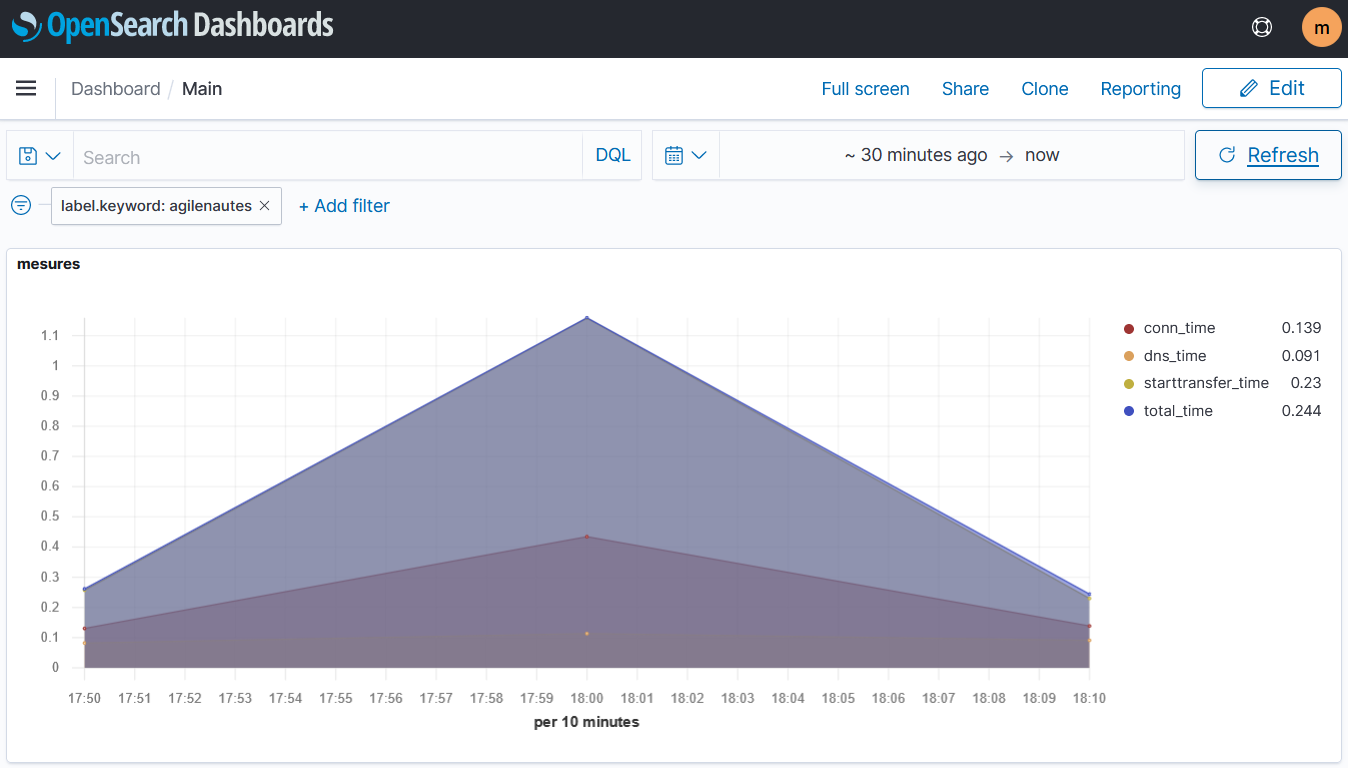Open the user avatar menu

1321,27
